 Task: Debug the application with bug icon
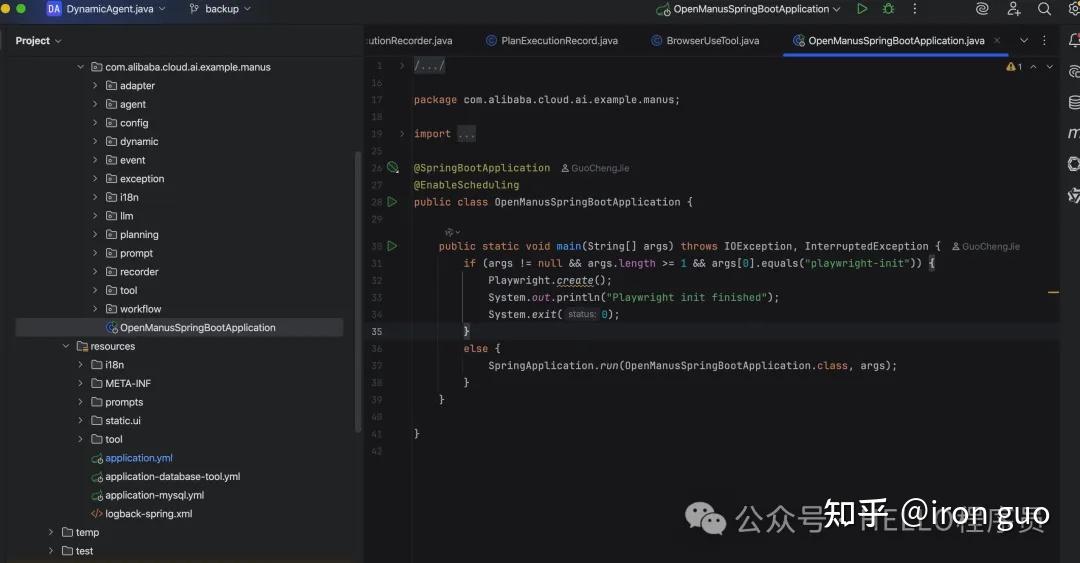[889, 9]
